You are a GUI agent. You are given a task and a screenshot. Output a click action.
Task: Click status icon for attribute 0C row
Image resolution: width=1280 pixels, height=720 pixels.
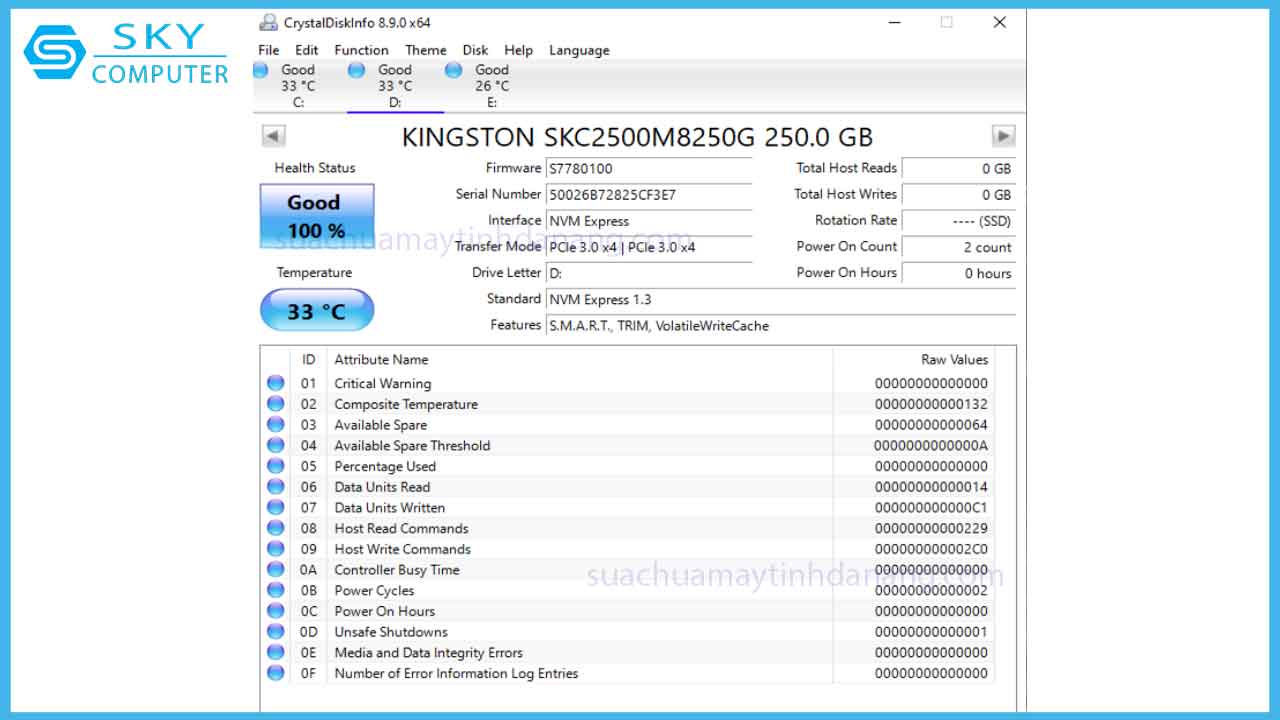[x=276, y=611]
